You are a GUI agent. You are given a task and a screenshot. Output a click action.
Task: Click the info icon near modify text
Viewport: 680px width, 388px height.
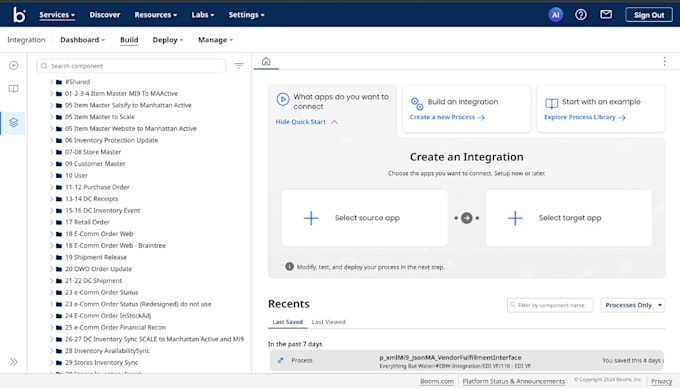point(289,267)
